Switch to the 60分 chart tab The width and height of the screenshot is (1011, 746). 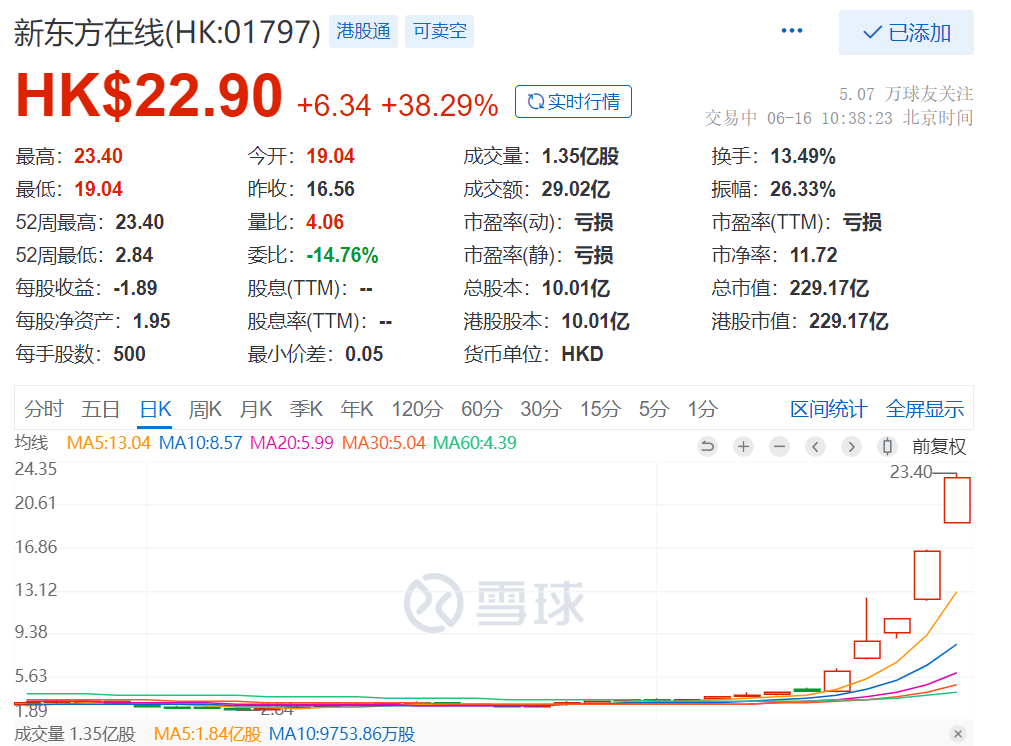[482, 409]
